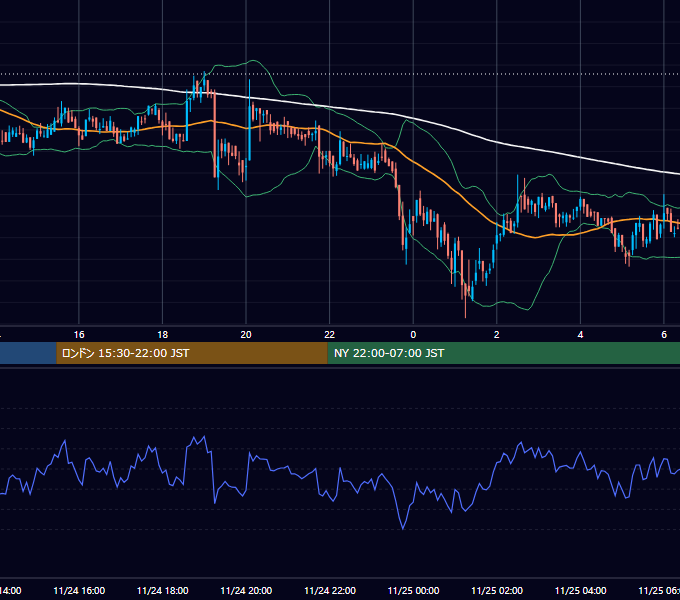Screen dimensions: 680x600
Task: Click the hour label 20 on time axis
Action: point(246,335)
